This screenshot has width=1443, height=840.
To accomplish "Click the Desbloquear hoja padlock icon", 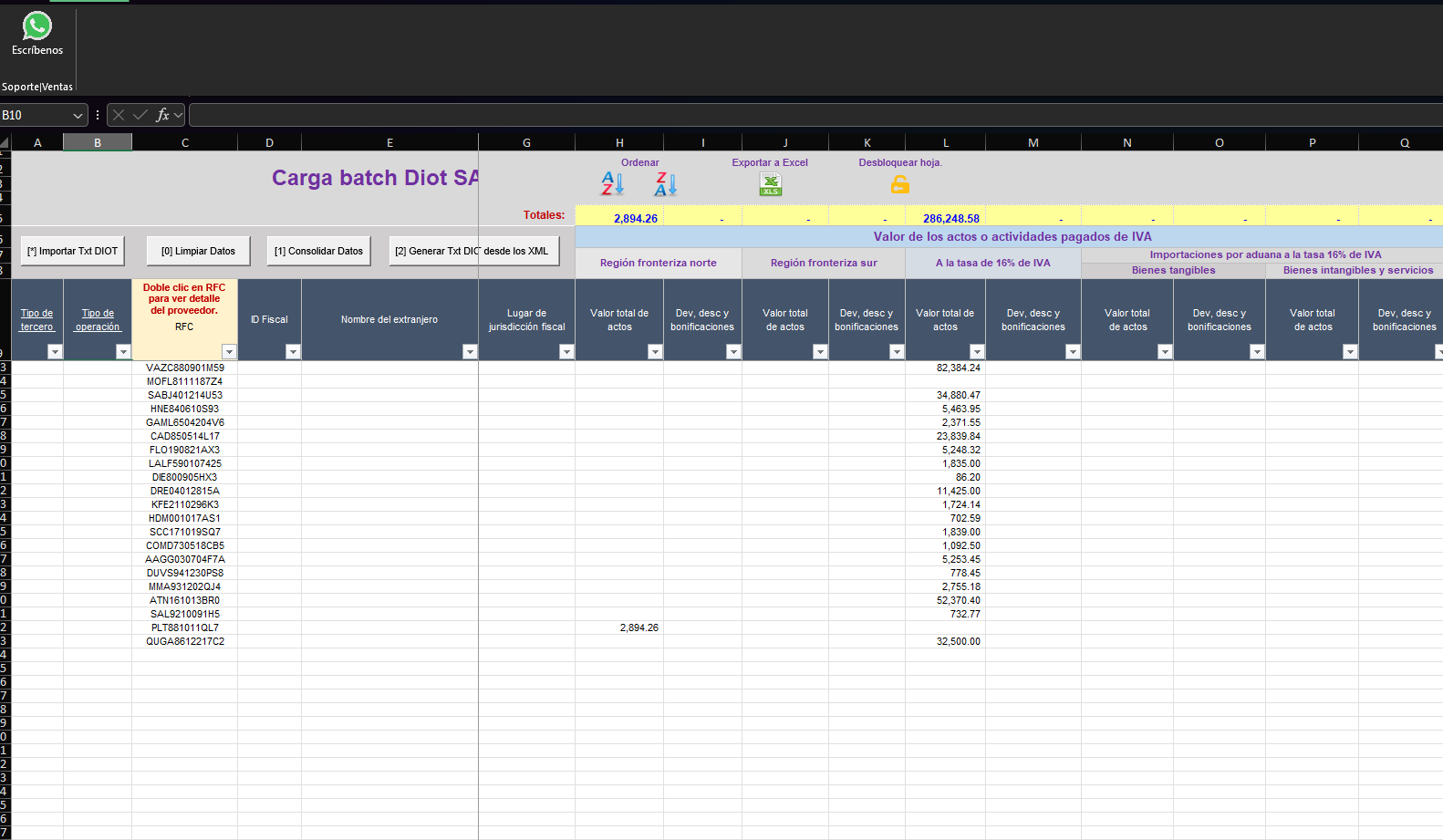I will 900,184.
